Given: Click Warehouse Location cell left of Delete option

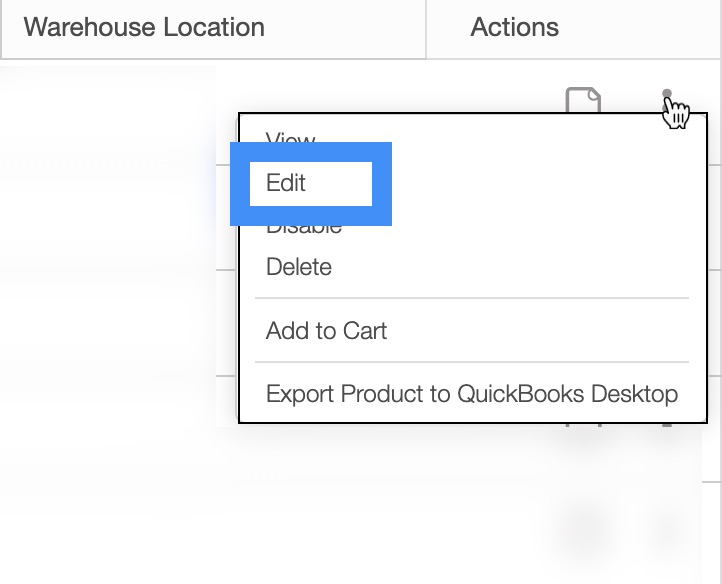Looking at the screenshot, I should click(x=110, y=267).
